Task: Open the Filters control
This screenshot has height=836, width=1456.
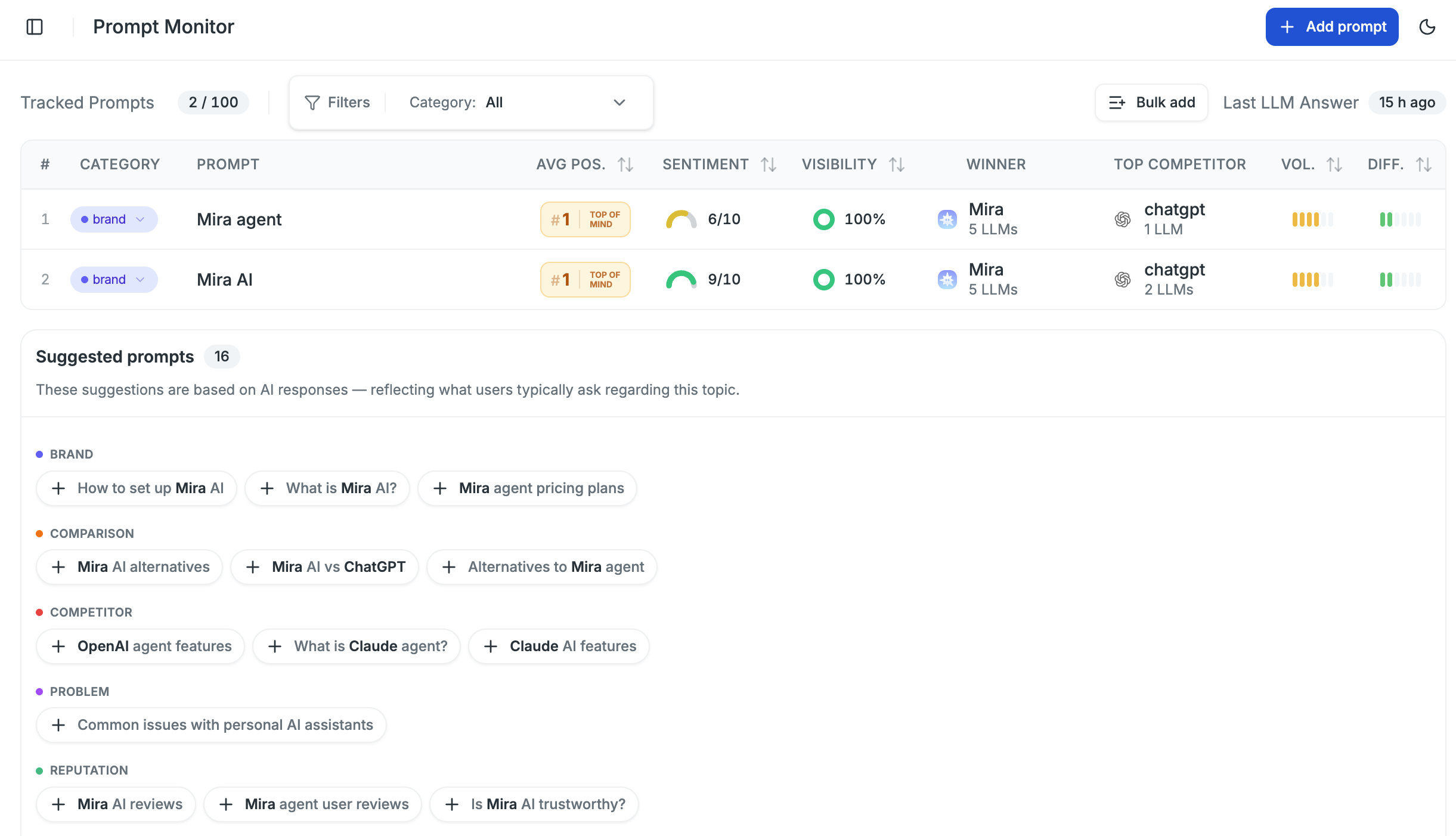Action: coord(337,103)
